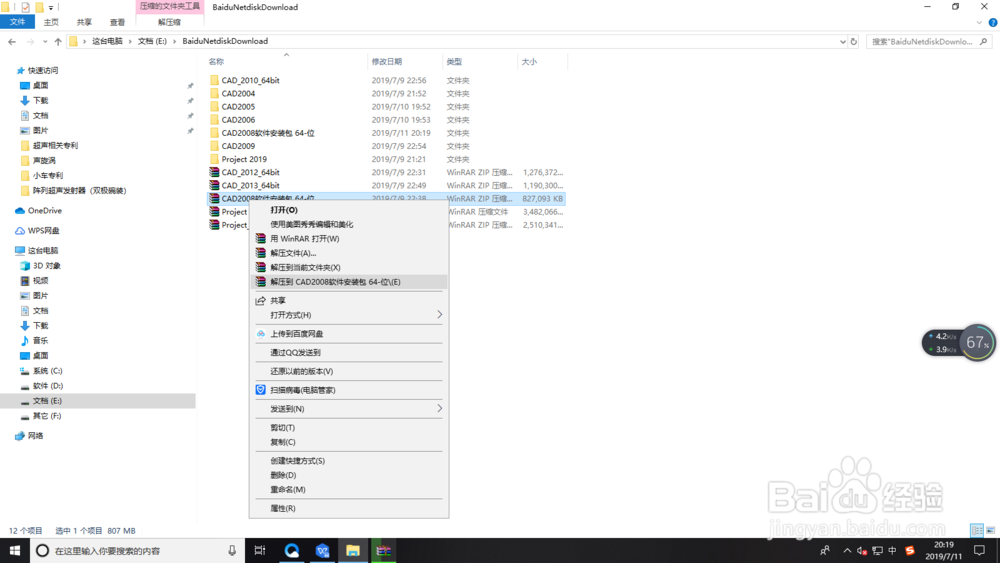This screenshot has width=1000, height=563.
Task: Click the search BaiduNetdiskDownload field
Action: coord(929,41)
